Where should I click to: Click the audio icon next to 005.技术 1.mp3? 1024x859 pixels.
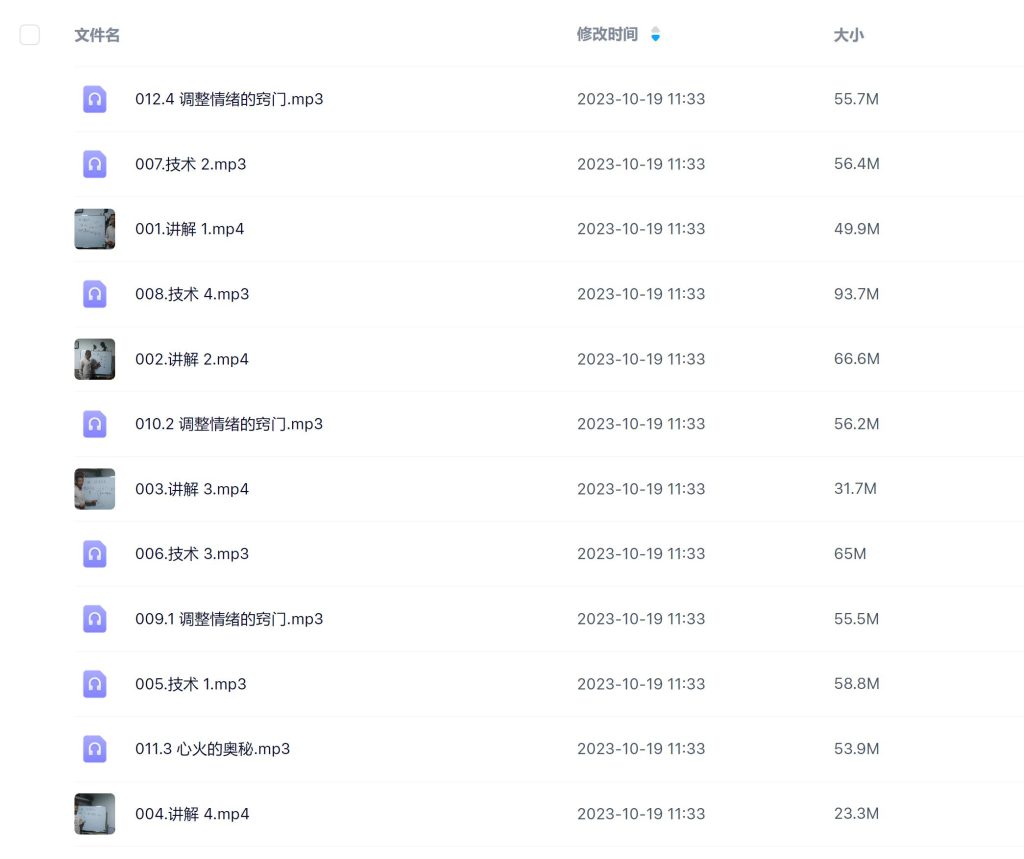(94, 684)
